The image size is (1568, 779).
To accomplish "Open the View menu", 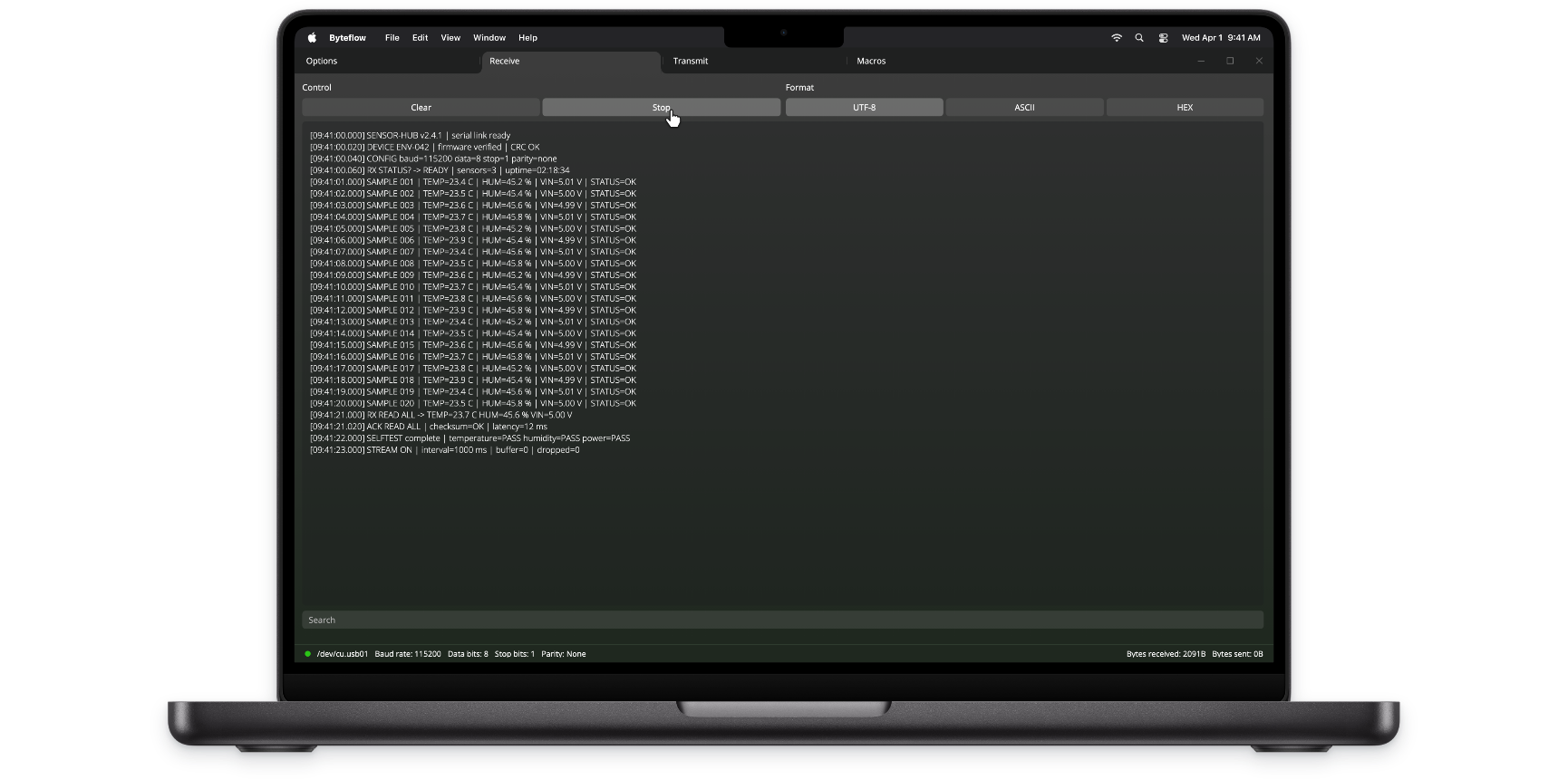I will point(450,38).
